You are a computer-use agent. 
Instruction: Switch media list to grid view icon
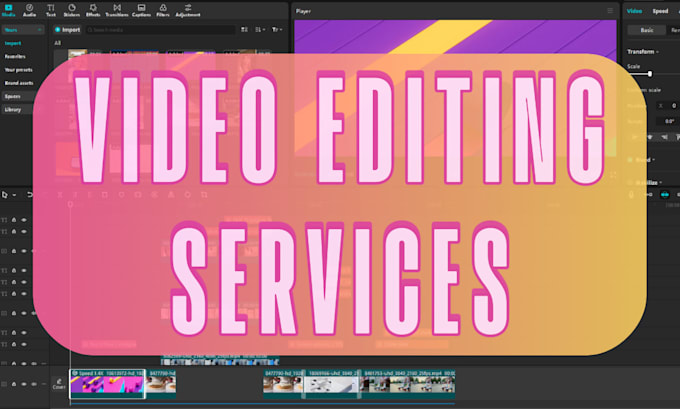coord(245,29)
